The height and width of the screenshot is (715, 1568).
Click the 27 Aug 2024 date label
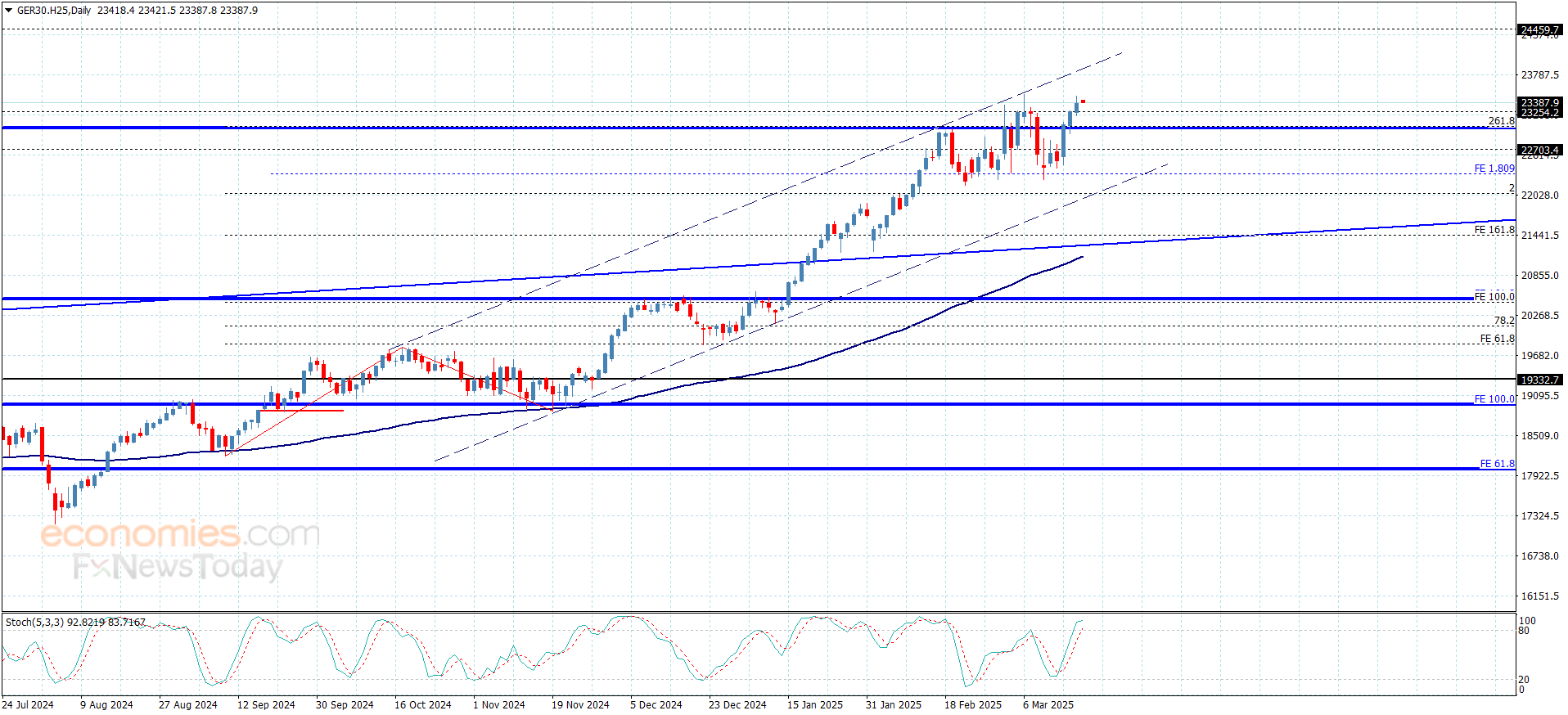click(188, 705)
